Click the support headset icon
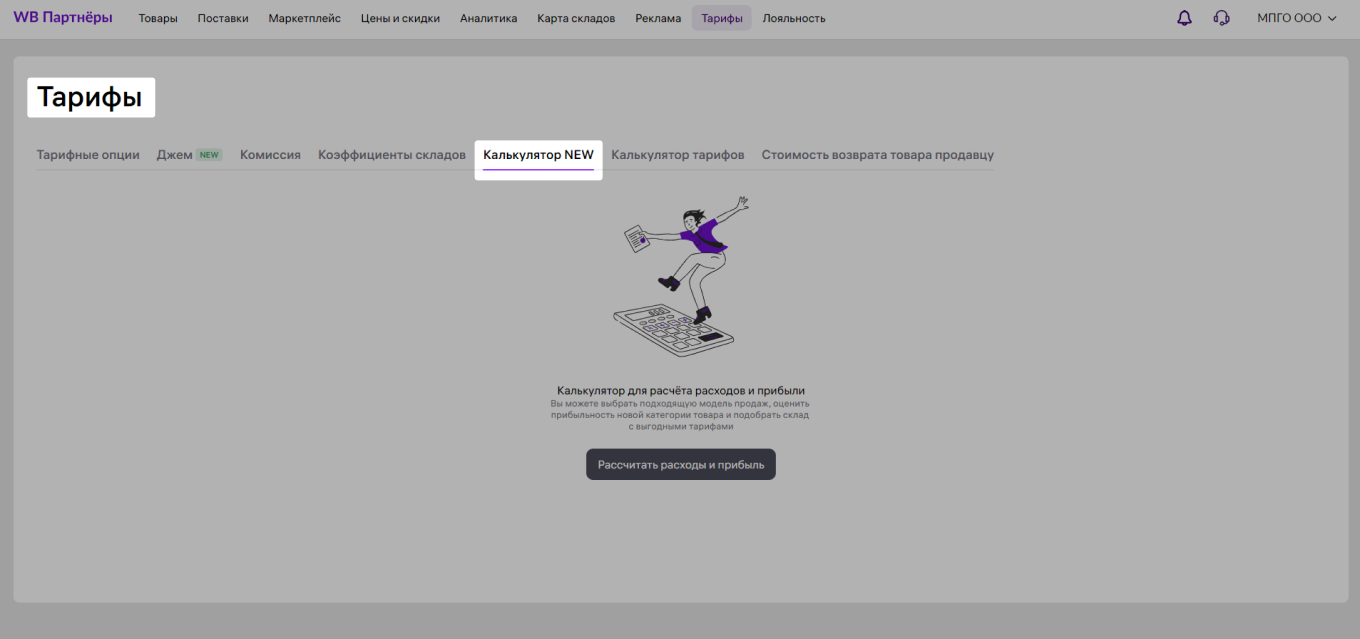 point(1221,17)
